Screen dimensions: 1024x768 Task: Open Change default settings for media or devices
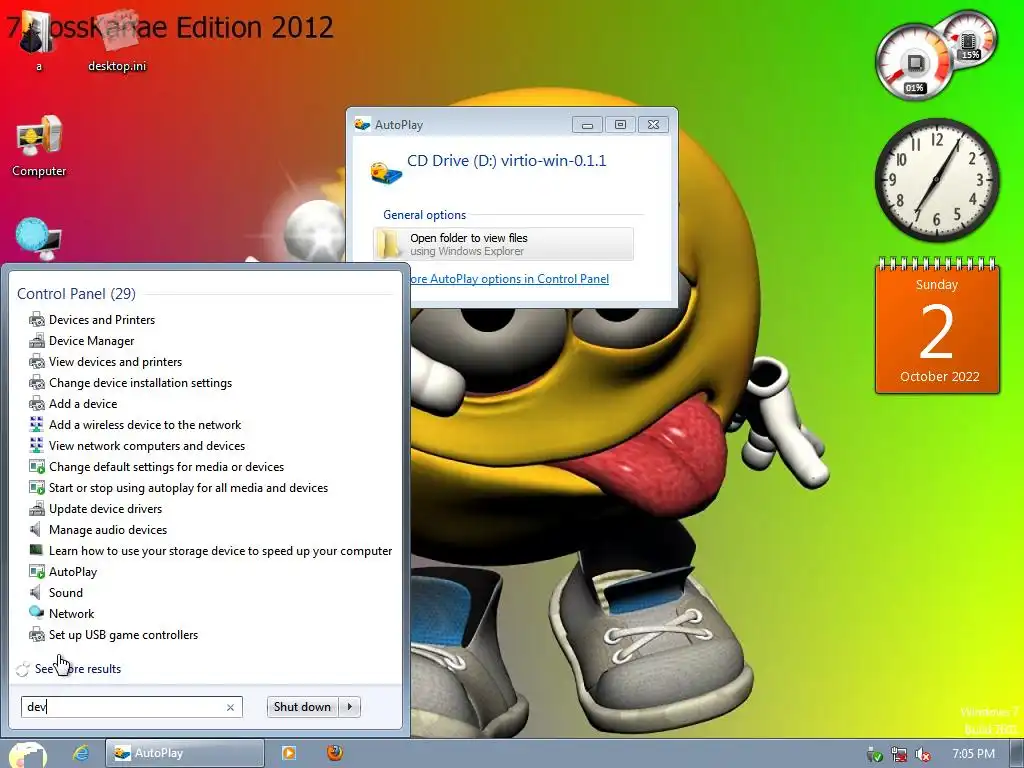coord(157,466)
